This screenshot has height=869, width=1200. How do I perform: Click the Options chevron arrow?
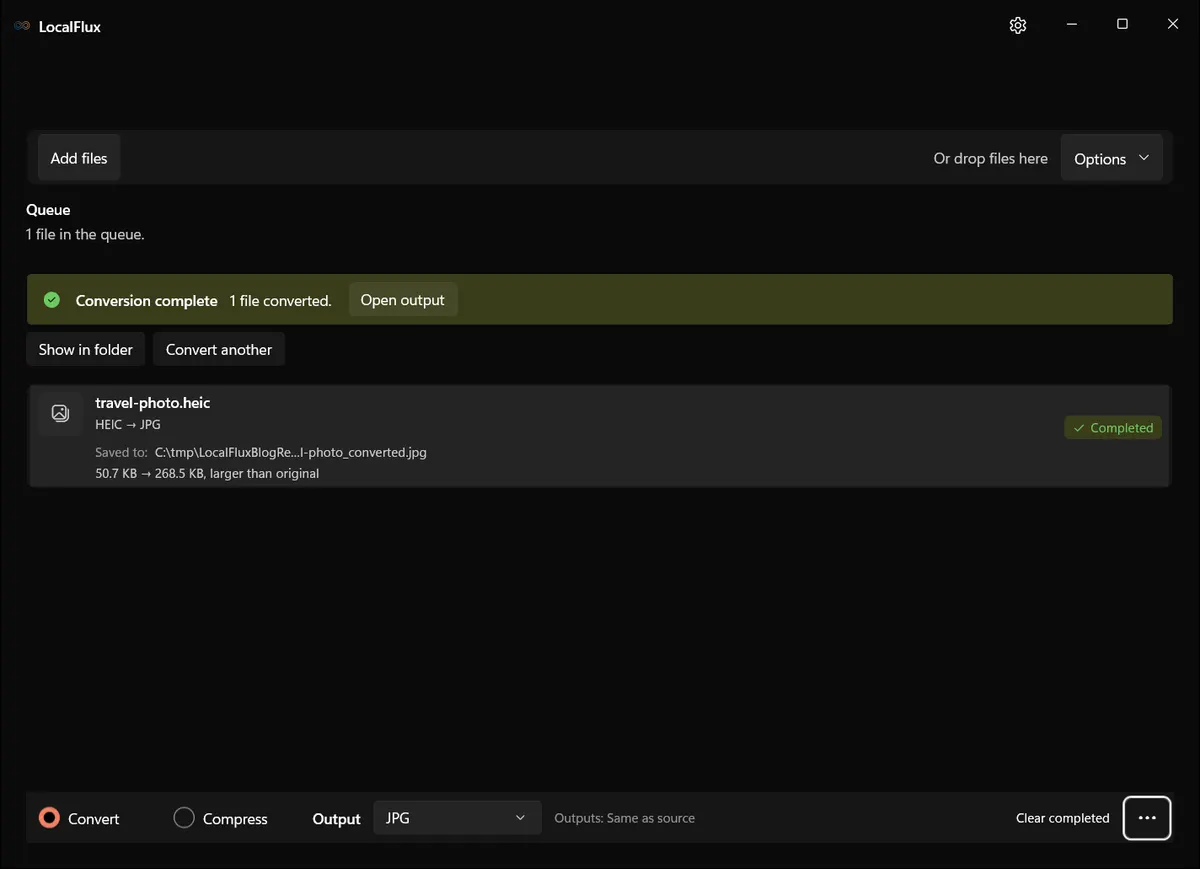coord(1144,158)
